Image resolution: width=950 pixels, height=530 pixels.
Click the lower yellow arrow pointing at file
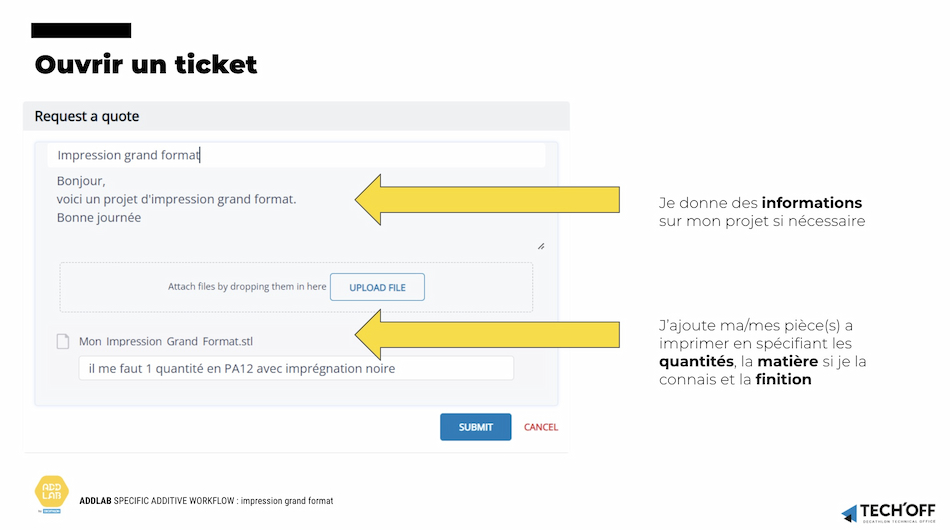click(487, 334)
